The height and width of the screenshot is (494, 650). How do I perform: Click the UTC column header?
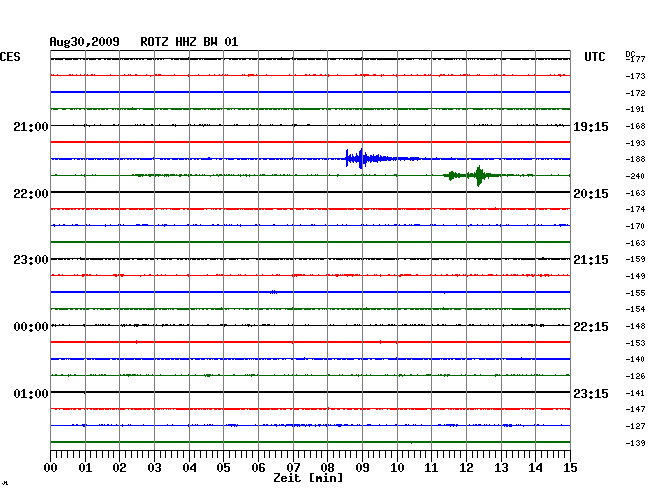(x=594, y=57)
